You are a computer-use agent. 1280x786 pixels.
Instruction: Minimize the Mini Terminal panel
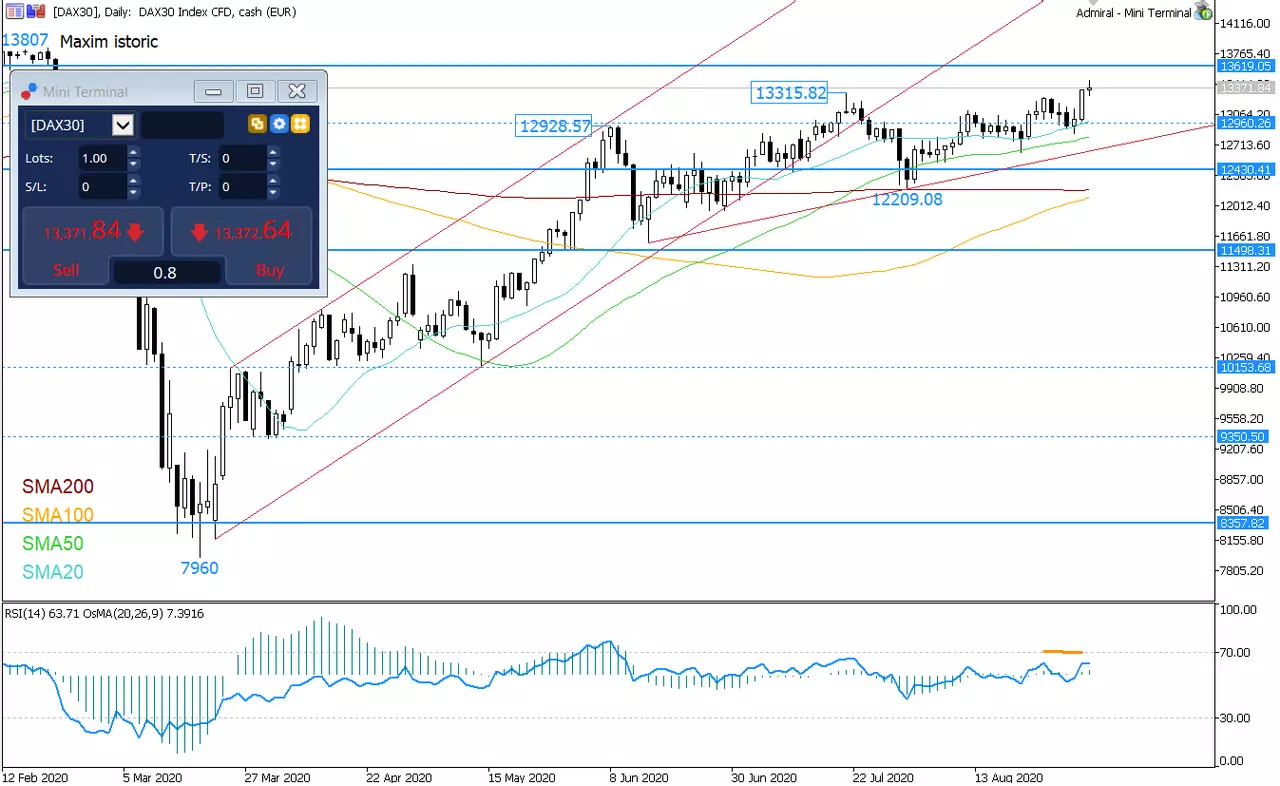(x=213, y=91)
